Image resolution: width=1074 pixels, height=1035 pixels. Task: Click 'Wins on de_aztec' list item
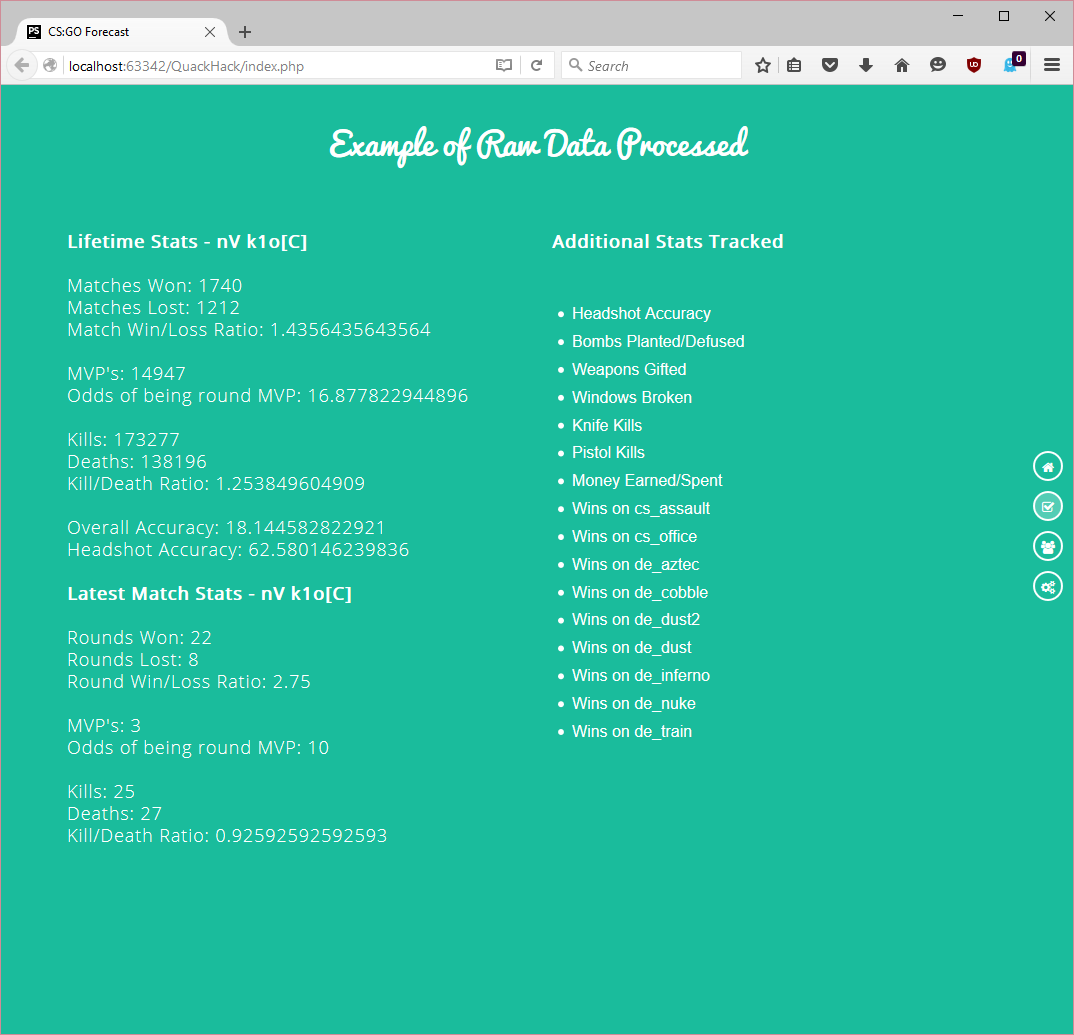coord(636,564)
